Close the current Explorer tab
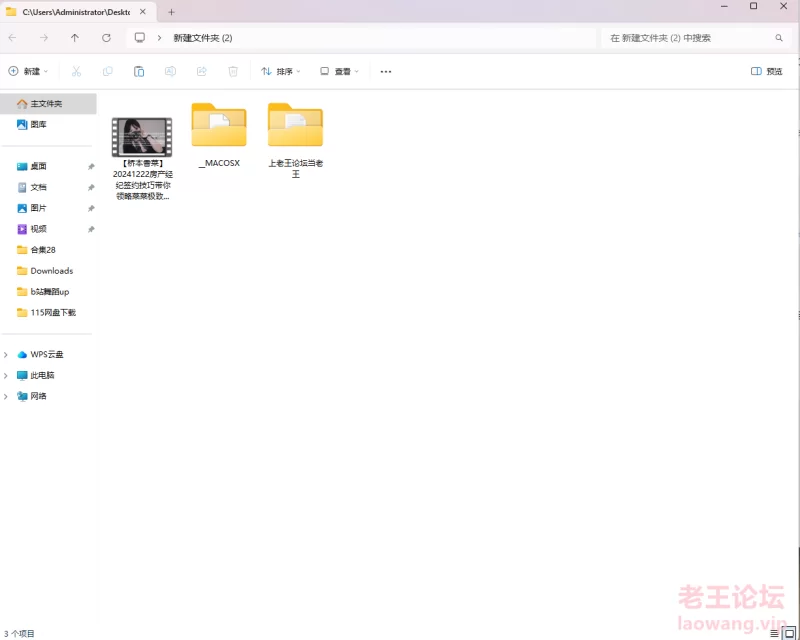The height and width of the screenshot is (640, 800). pyautogui.click(x=143, y=11)
